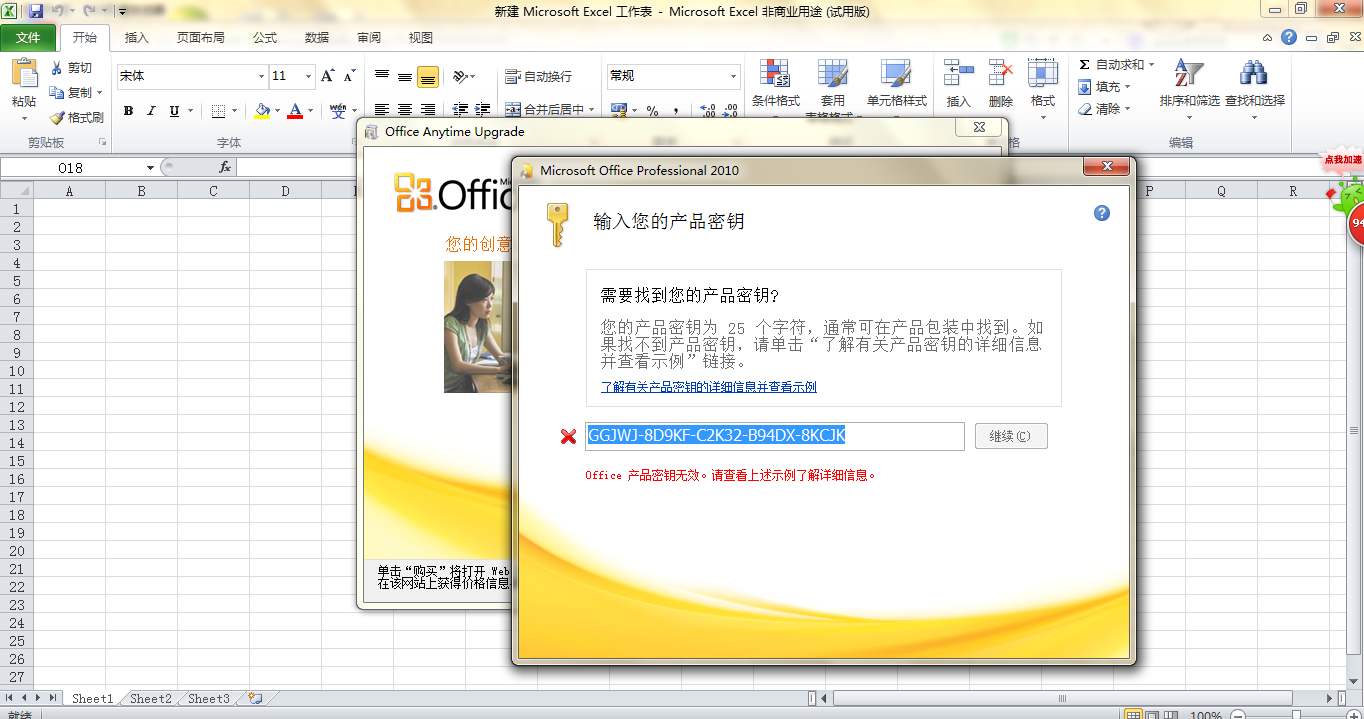This screenshot has width=1364, height=719.
Task: Switch to the Formulas (公式) tab
Action: (x=265, y=37)
